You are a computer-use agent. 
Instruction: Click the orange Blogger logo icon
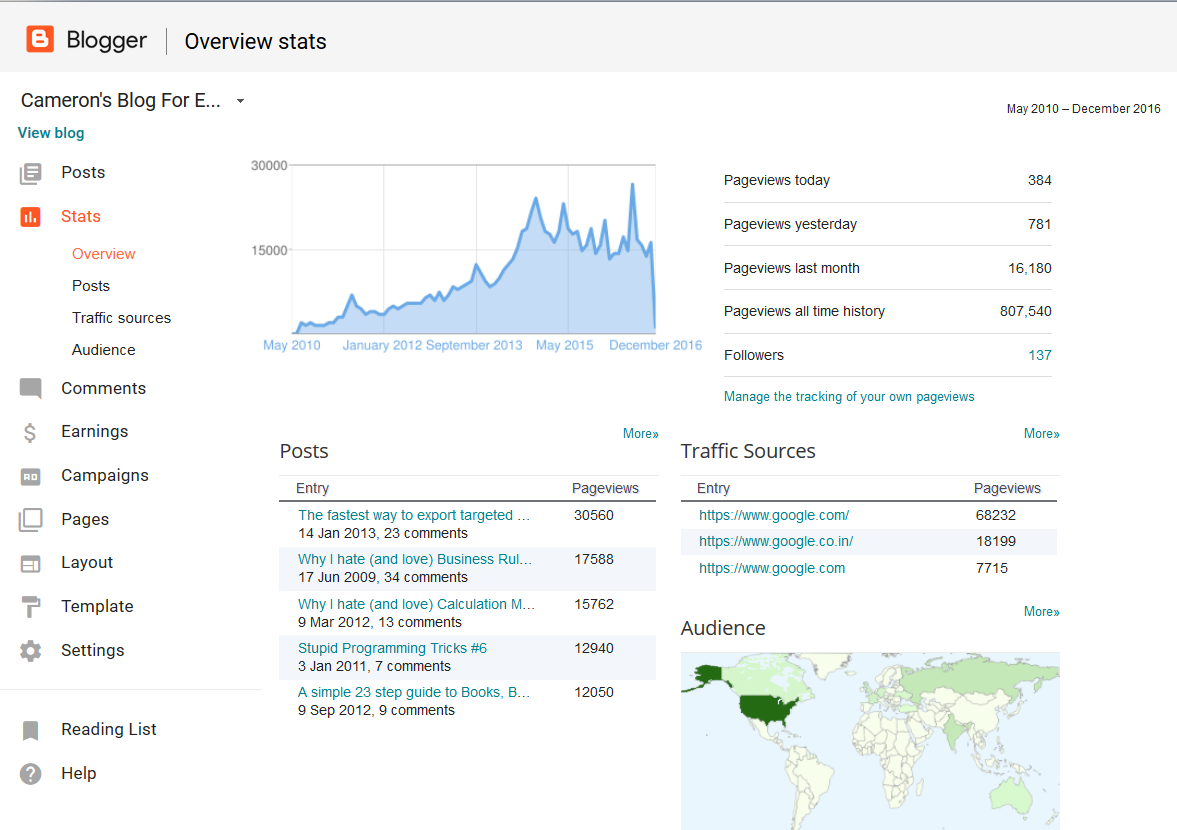click(40, 39)
